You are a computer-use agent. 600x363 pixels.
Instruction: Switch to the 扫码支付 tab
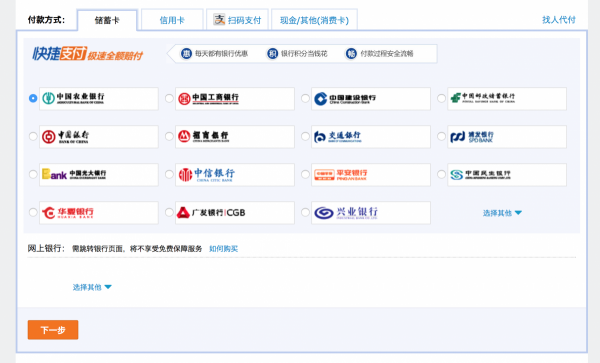pos(237,20)
